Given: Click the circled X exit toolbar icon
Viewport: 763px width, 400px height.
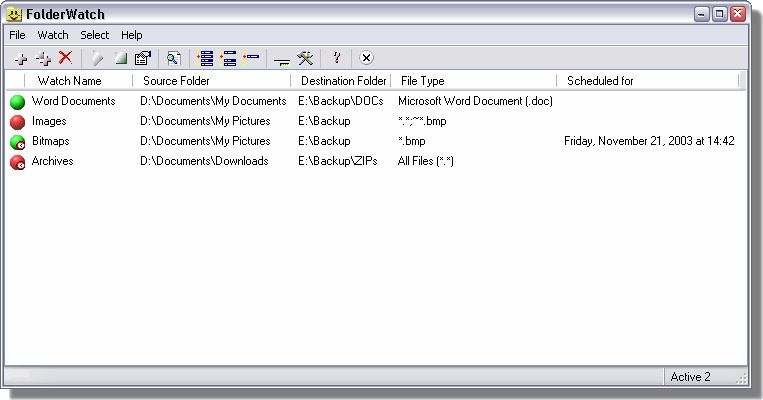Looking at the screenshot, I should [366, 58].
